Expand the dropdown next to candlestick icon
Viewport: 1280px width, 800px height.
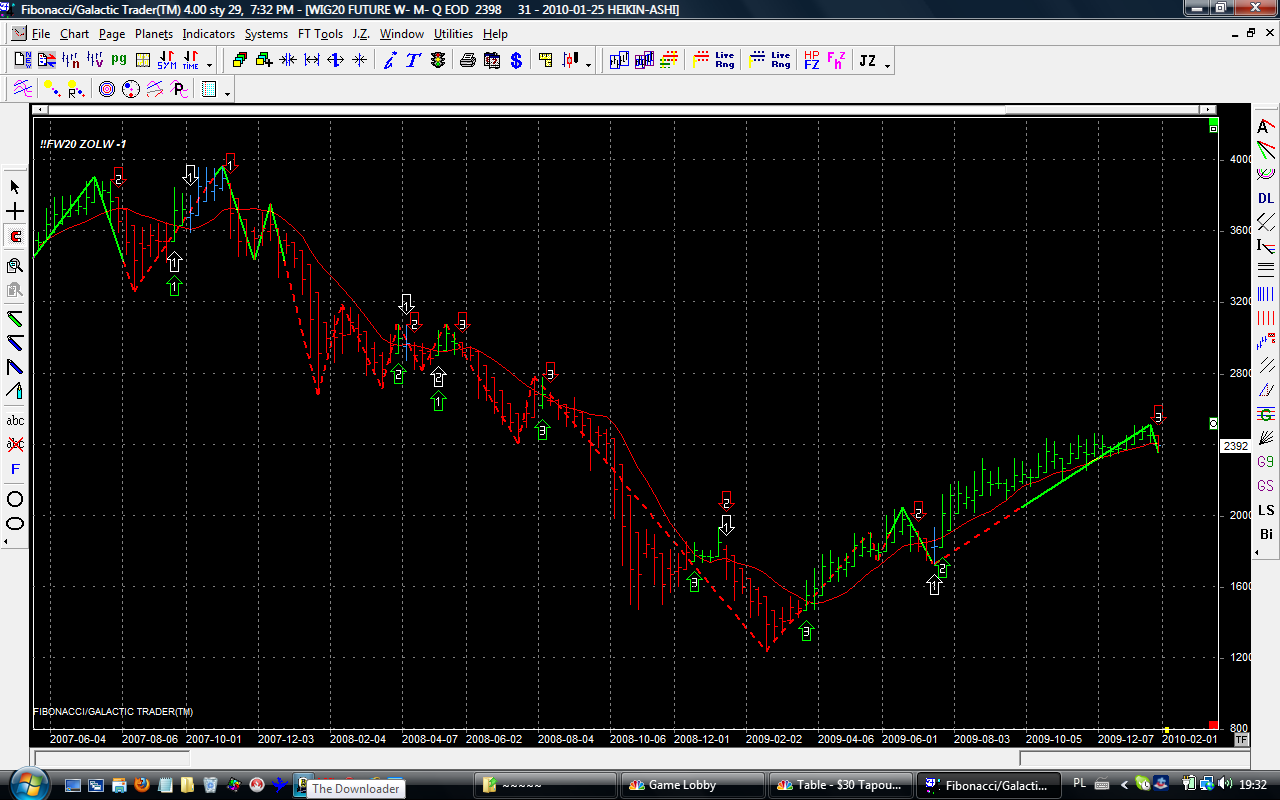point(588,65)
